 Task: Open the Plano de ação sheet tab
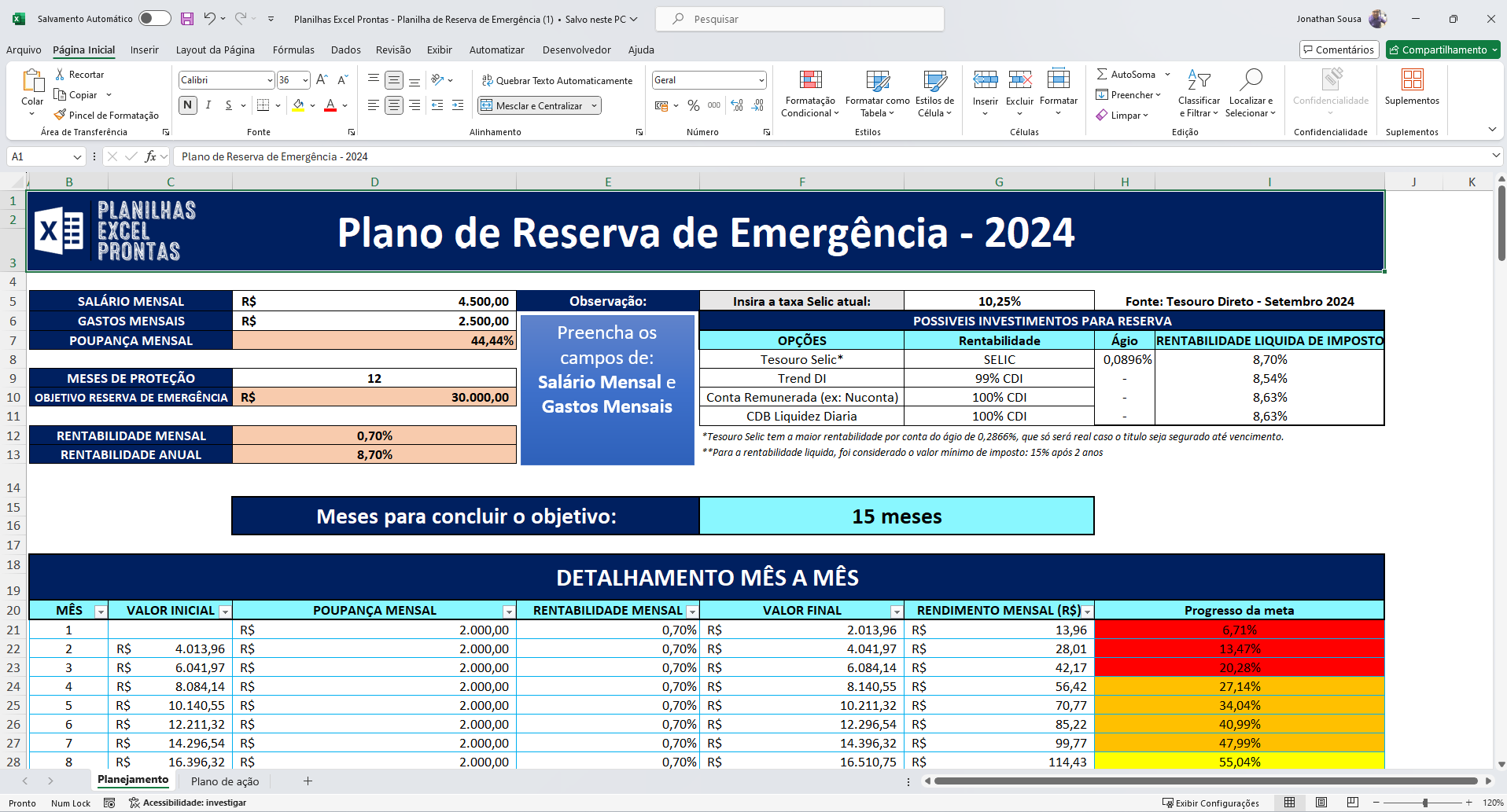pos(225,781)
